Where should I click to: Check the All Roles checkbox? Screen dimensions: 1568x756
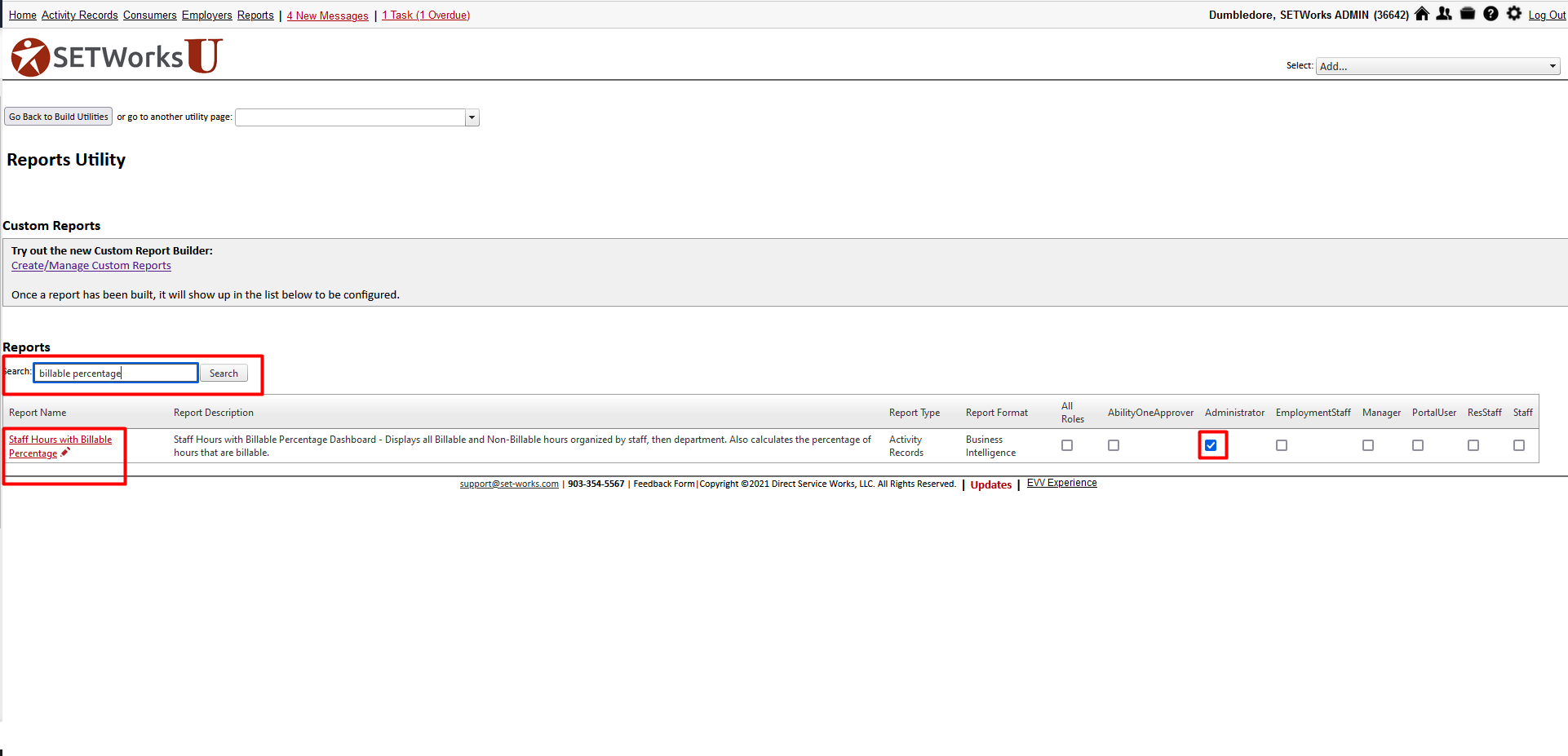click(x=1067, y=445)
